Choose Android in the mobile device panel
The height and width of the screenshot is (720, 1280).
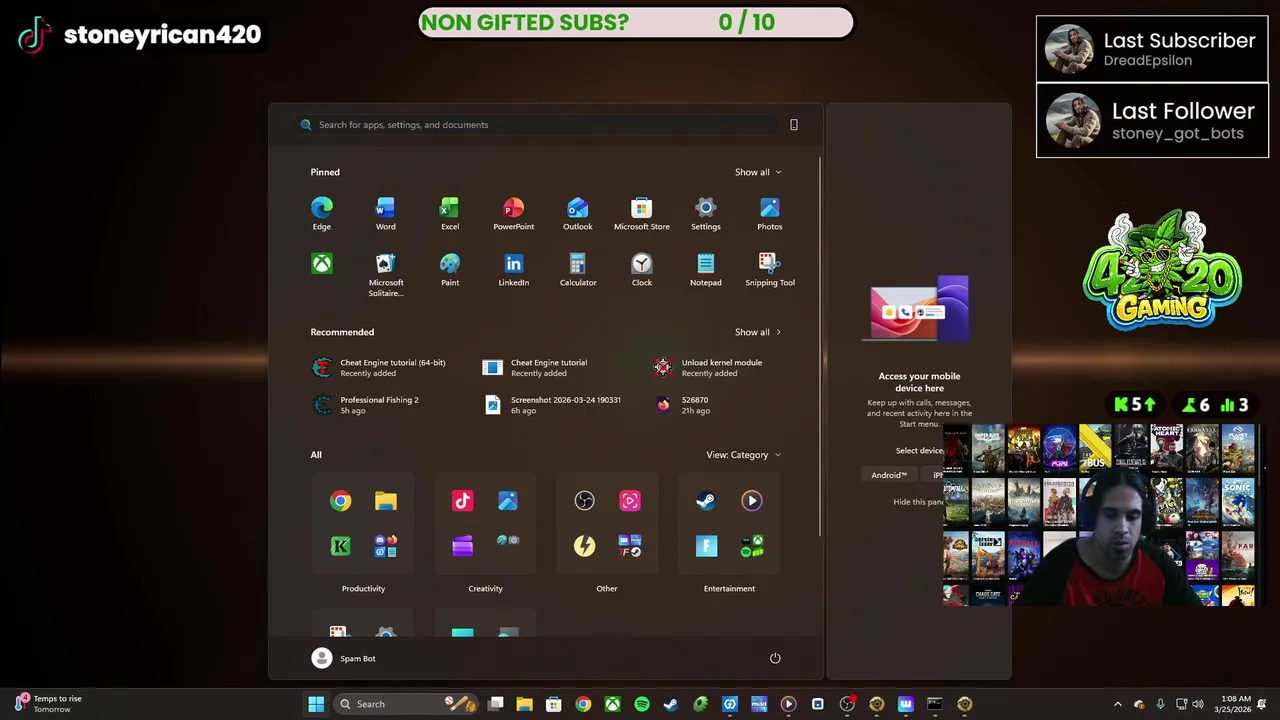point(889,475)
